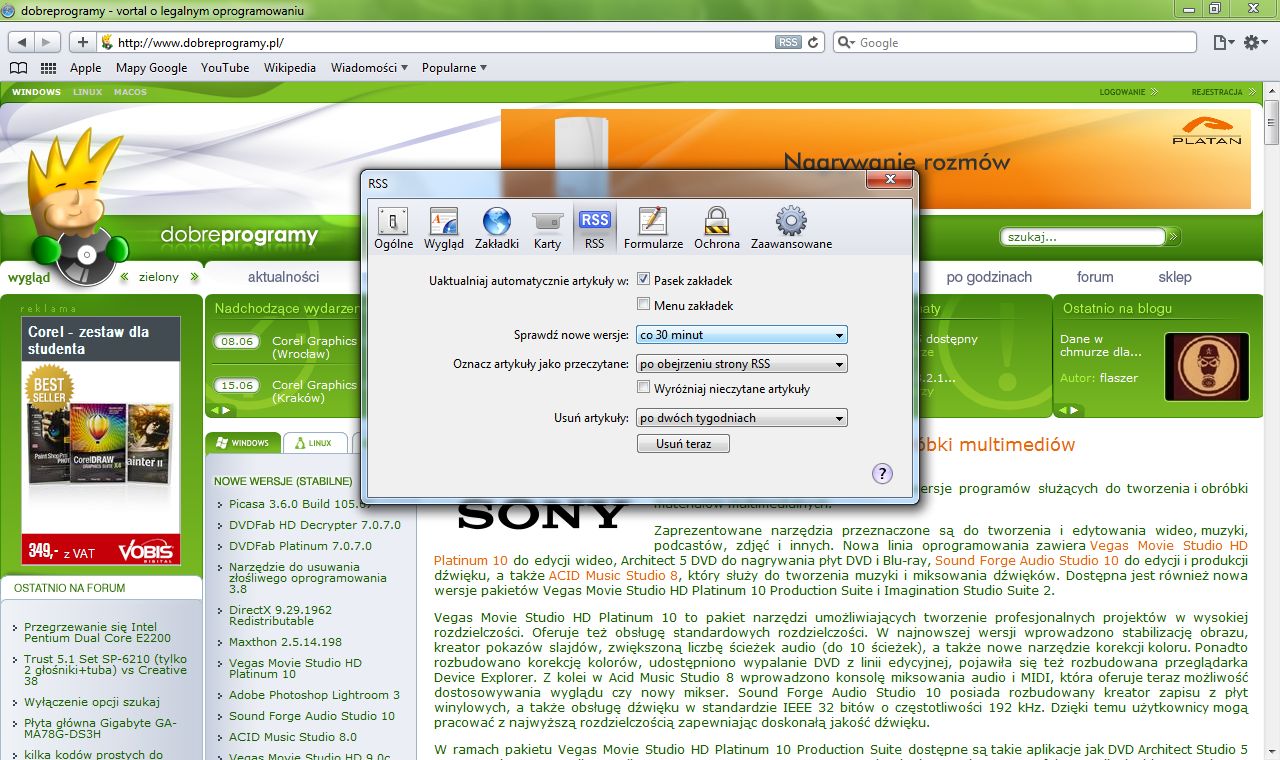Open the Karty preferences pane
1280x760 pixels.
547,228
